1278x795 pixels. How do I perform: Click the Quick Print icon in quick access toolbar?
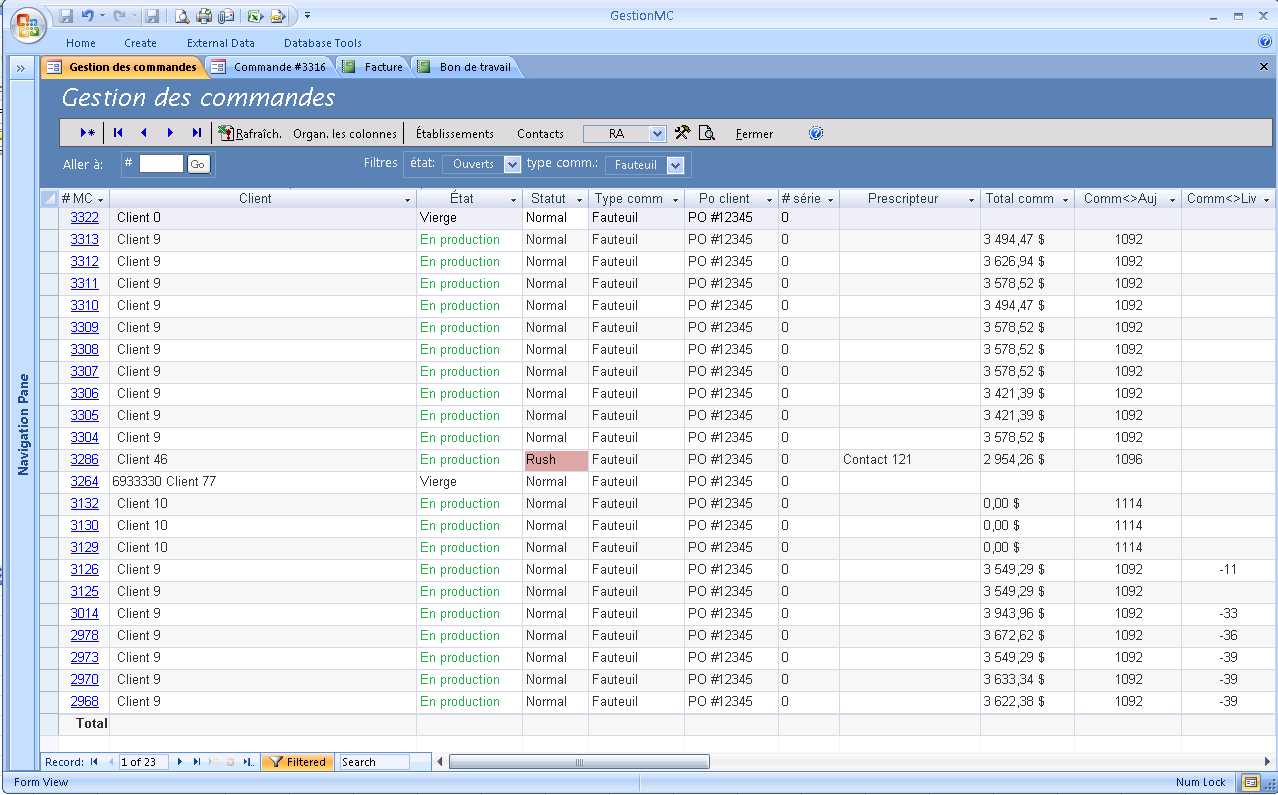tap(204, 16)
